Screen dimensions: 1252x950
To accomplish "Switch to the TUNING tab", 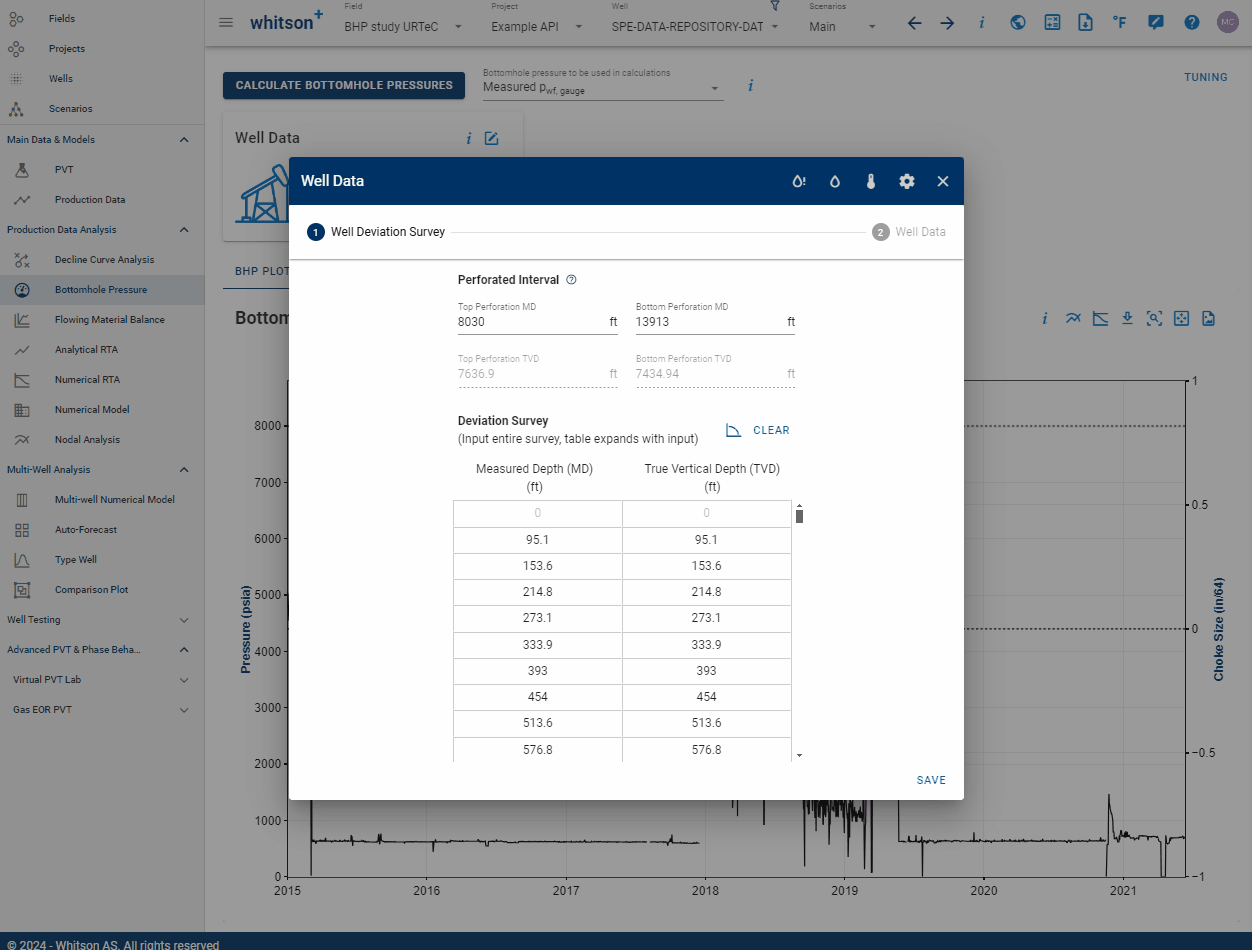I will (1205, 77).
